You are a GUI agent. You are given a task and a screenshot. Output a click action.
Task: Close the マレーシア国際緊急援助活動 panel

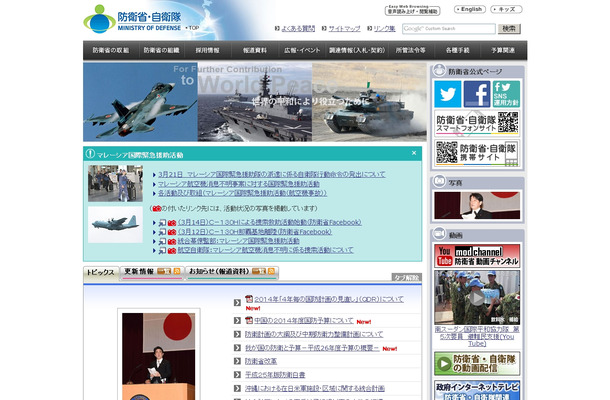point(414,153)
